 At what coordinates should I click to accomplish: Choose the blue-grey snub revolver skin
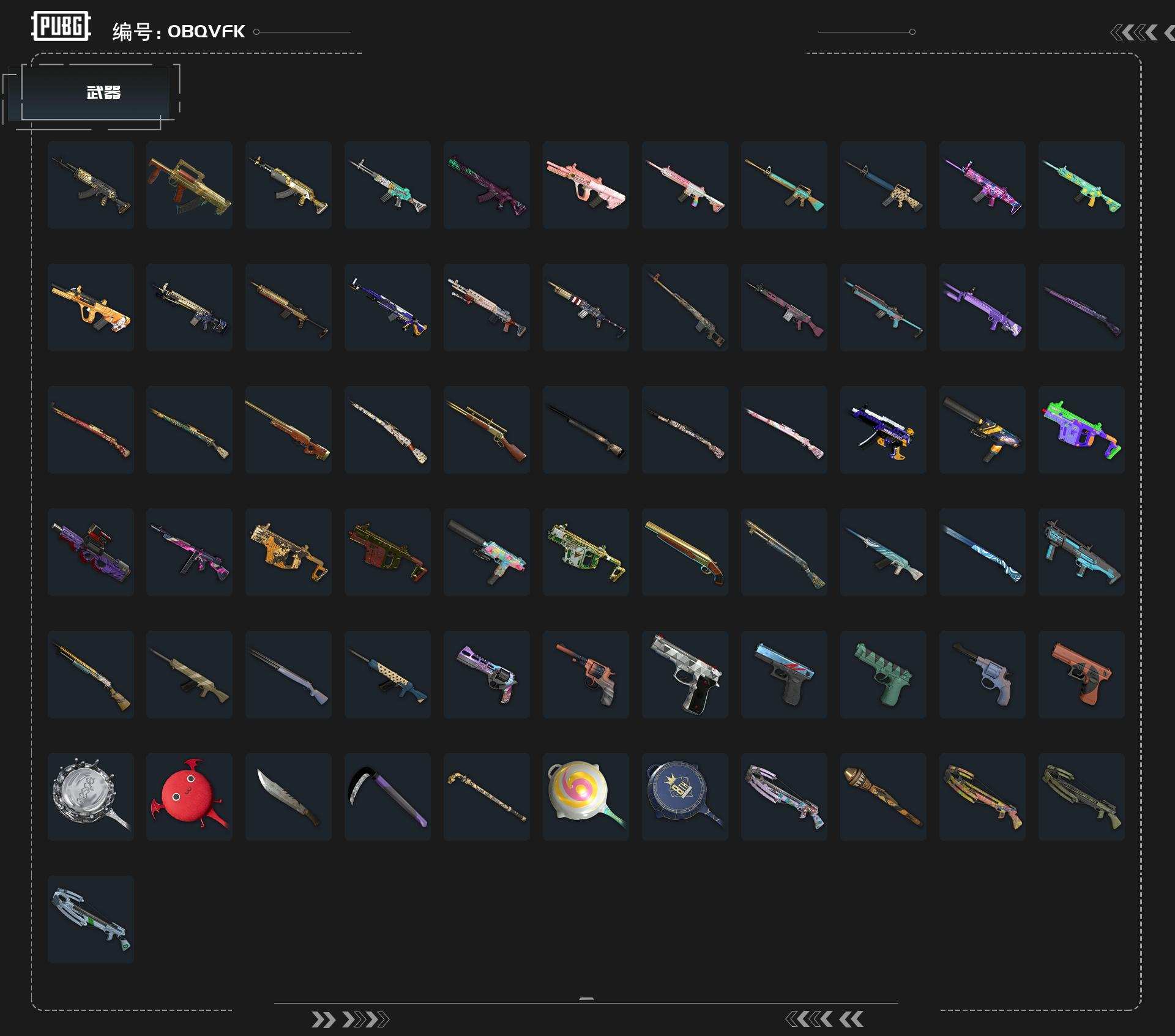[982, 674]
